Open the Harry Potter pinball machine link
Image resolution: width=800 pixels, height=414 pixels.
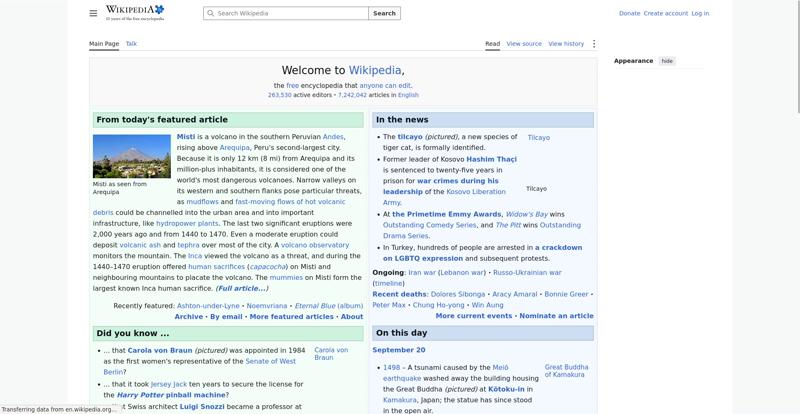click(x=171, y=395)
